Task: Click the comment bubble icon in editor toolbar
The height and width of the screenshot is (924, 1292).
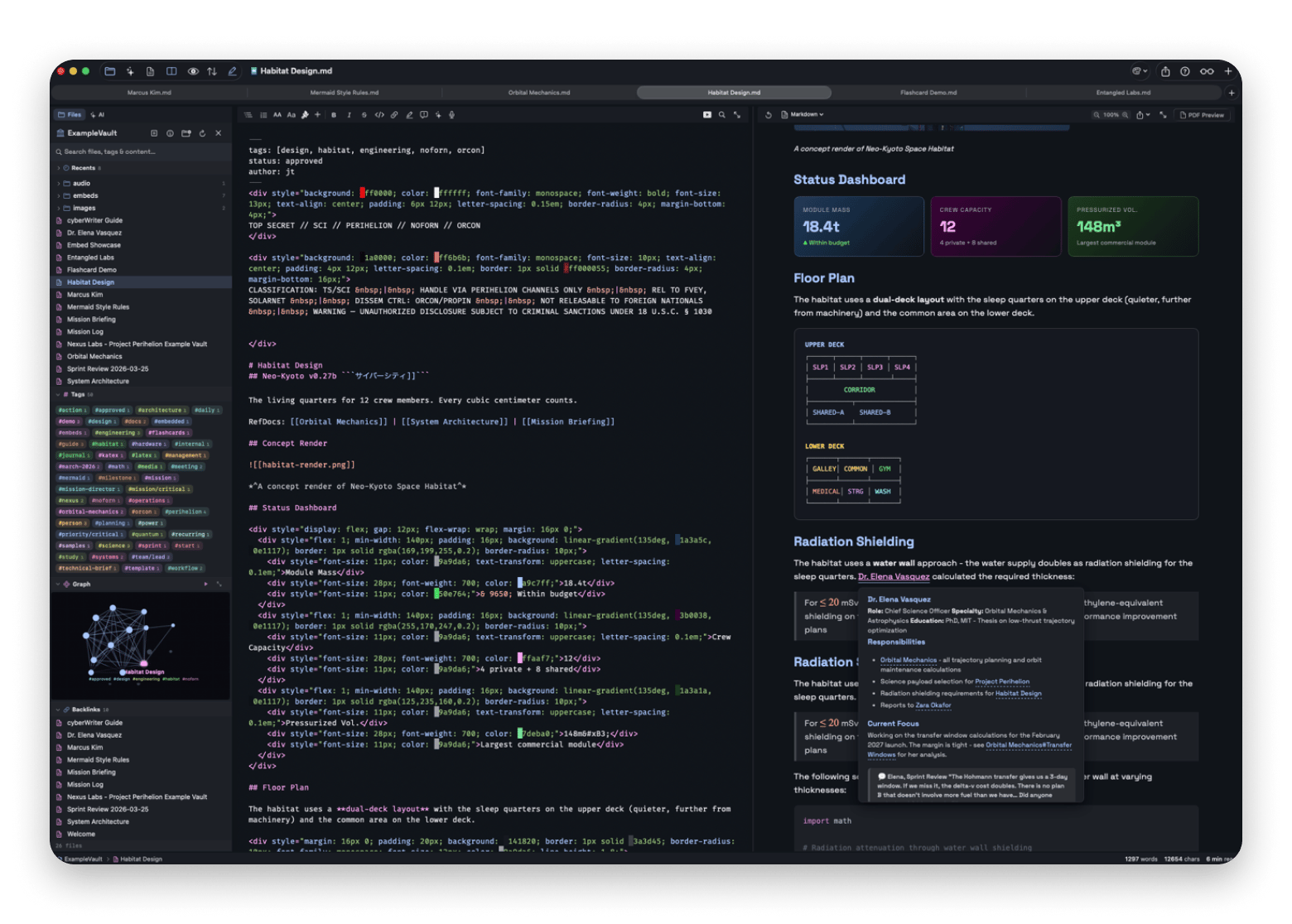Action: 424,115
